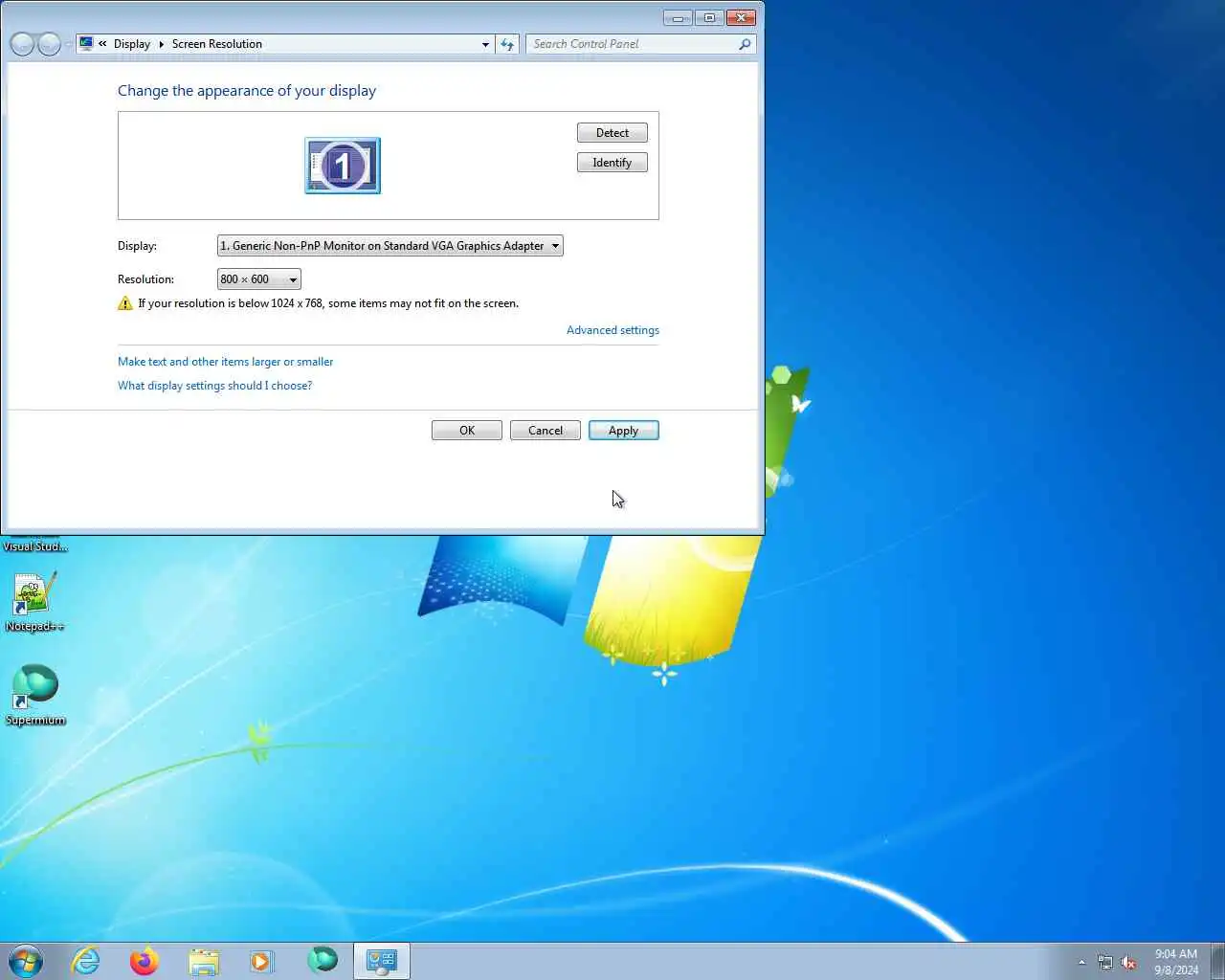Screen dimensions: 1225x980
Task: Open What display settings should I choose link
Action: (x=214, y=386)
